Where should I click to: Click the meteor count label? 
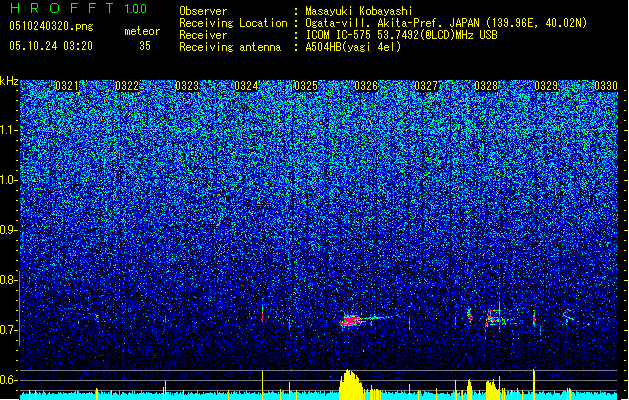[142, 31]
